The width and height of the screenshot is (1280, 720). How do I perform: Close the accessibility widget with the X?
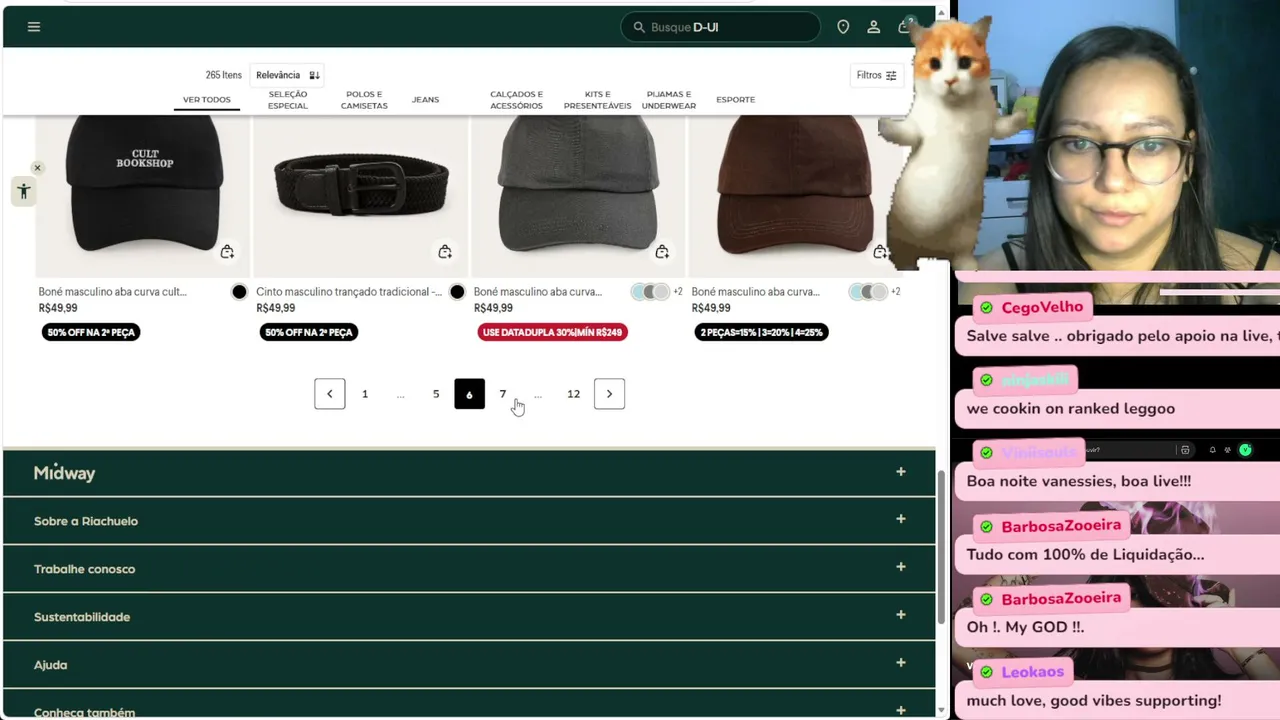coord(37,168)
